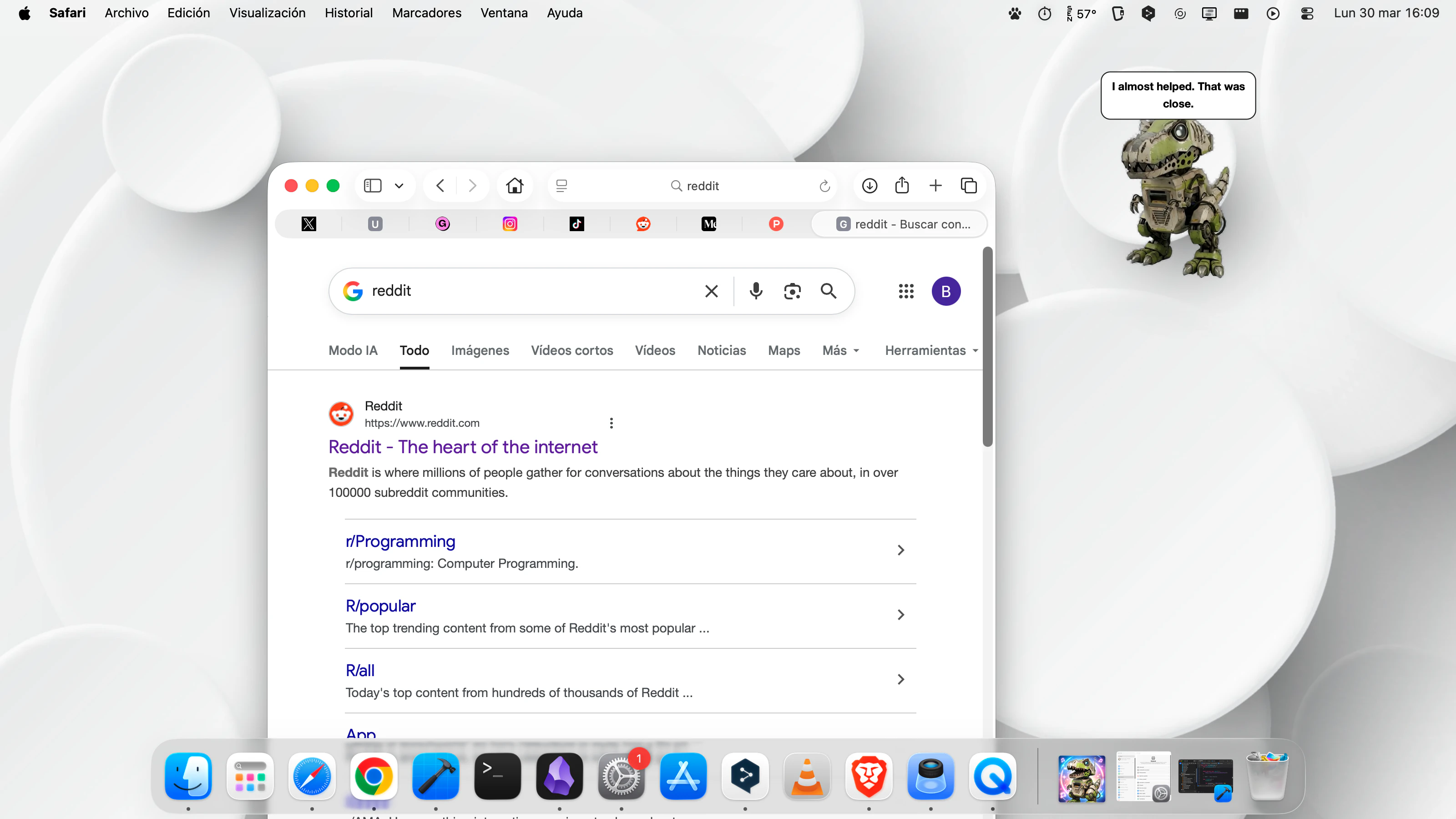Switch to the pinned Instagram tab
Screen dimensions: 1456x819
pos(509,224)
